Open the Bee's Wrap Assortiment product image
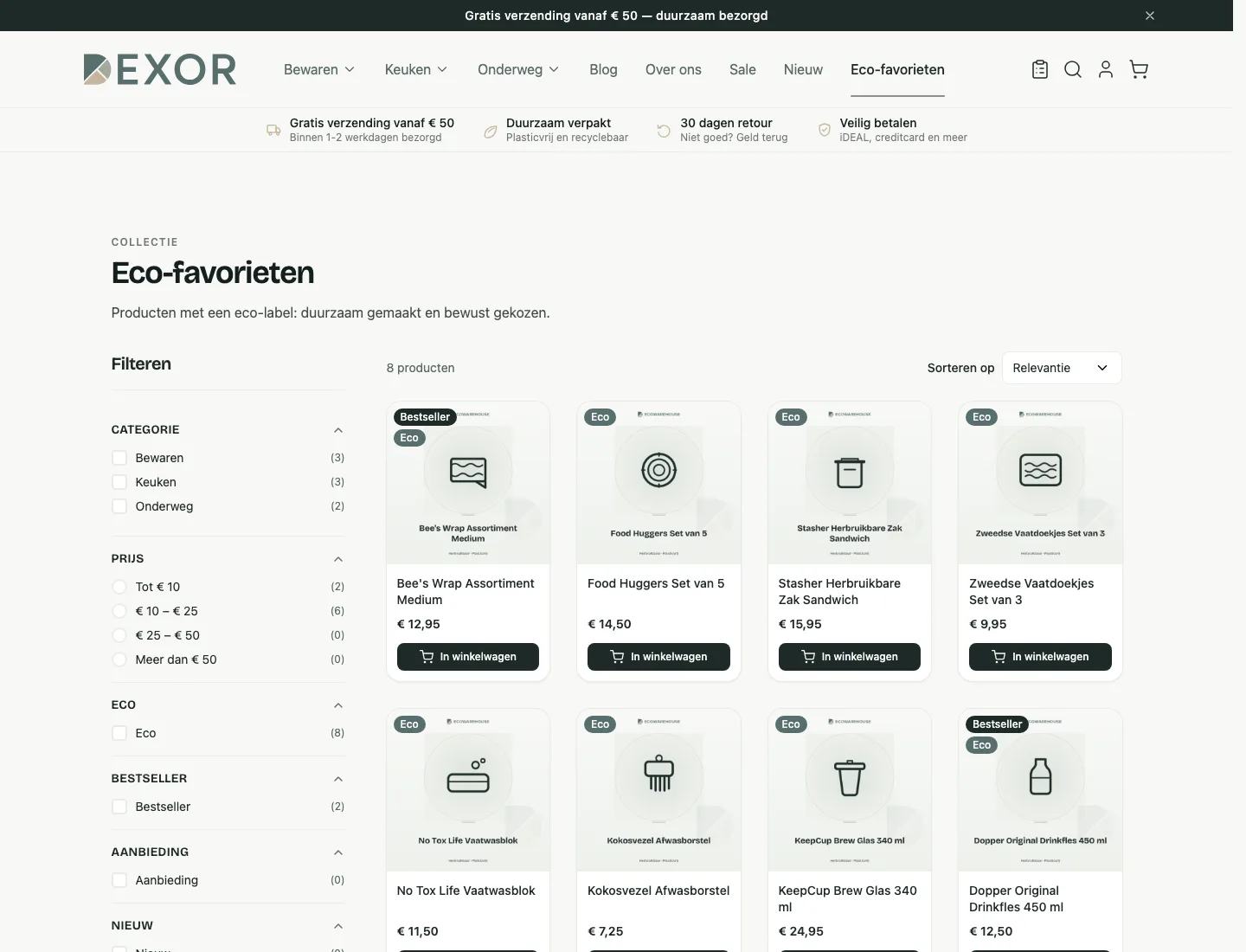The image size is (1246, 952). tap(468, 483)
